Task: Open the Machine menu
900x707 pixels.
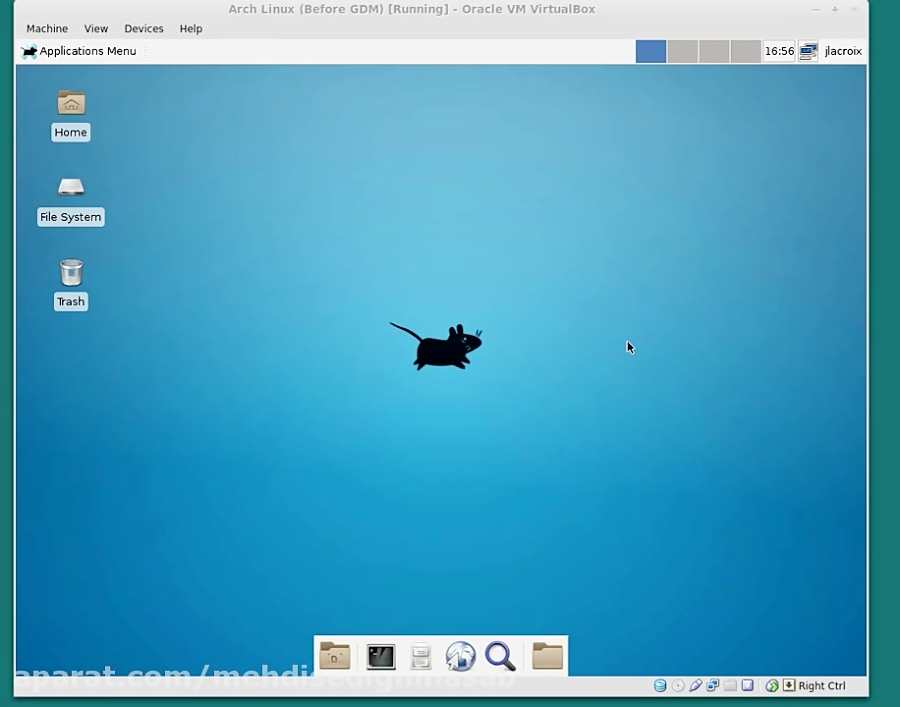Action: (46, 28)
